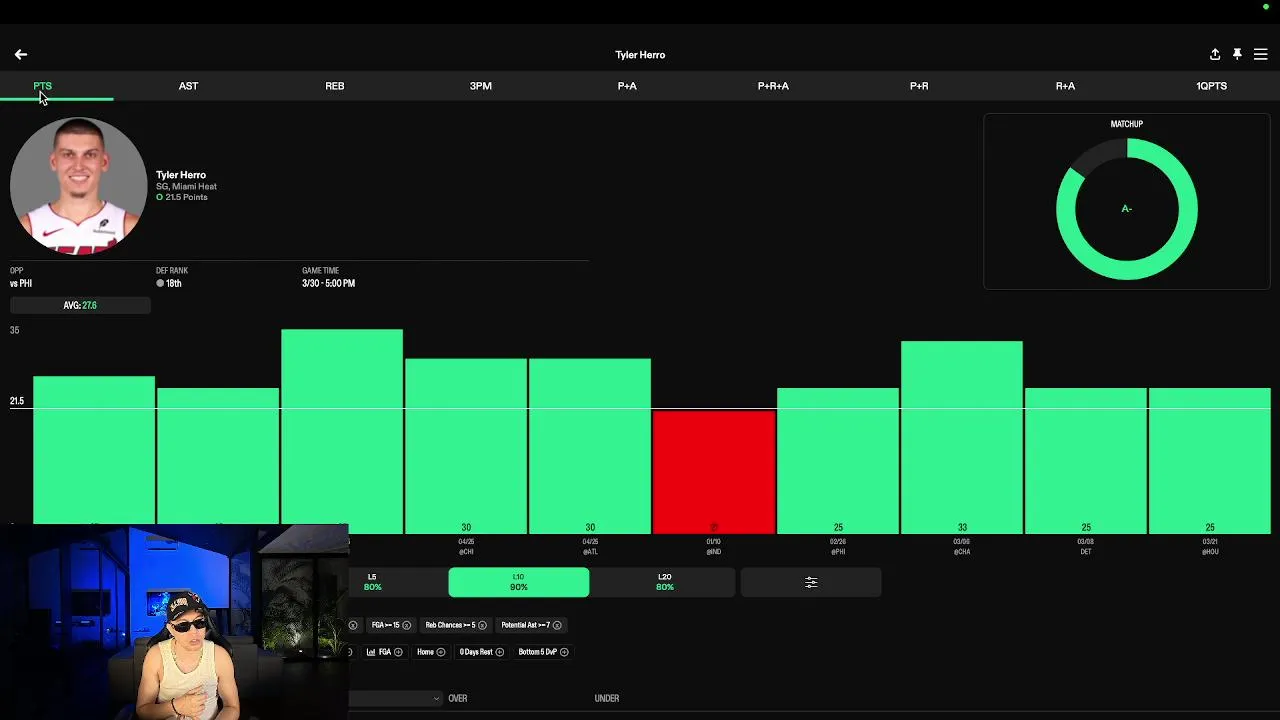Click the share/export icon in the header
Image resolution: width=1280 pixels, height=720 pixels.
click(1215, 54)
